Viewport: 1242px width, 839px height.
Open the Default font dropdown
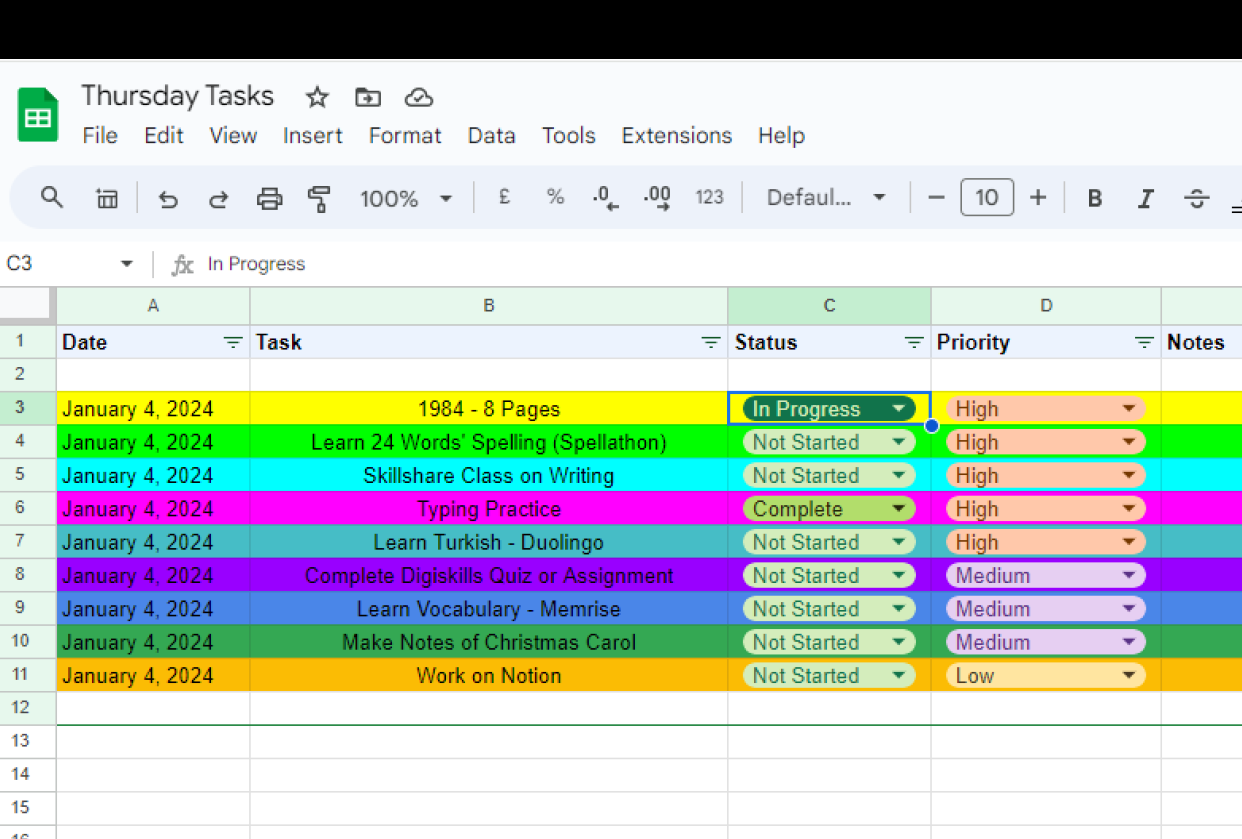click(x=826, y=198)
